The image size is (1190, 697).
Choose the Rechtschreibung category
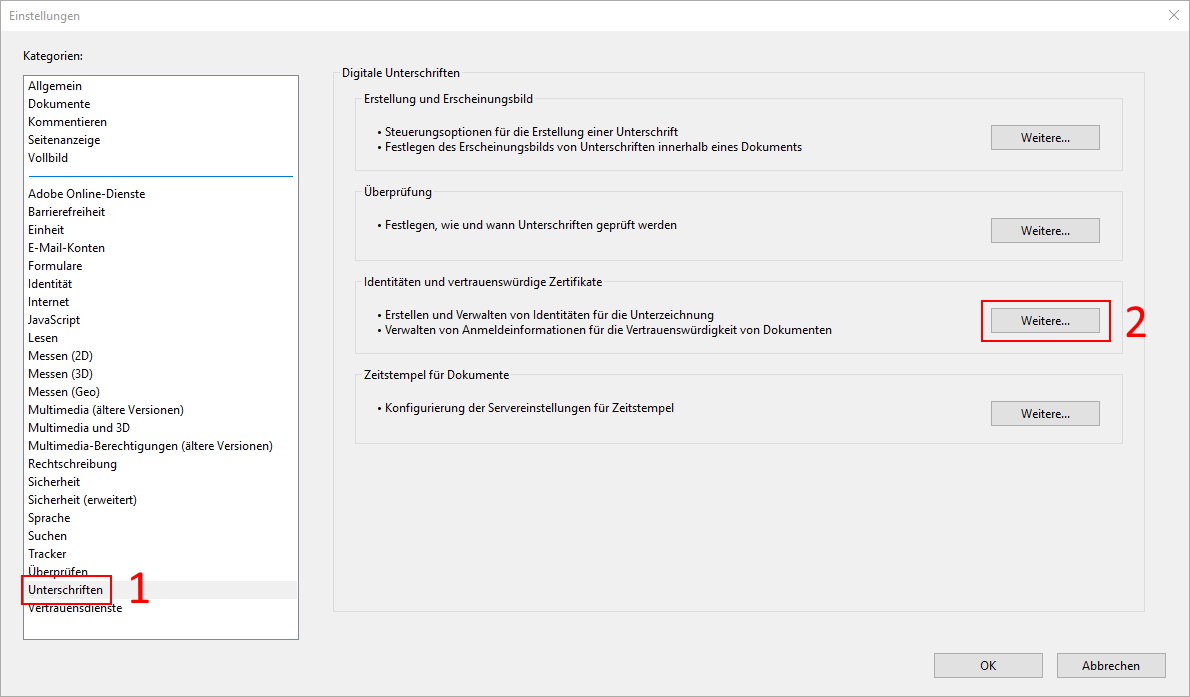(72, 464)
